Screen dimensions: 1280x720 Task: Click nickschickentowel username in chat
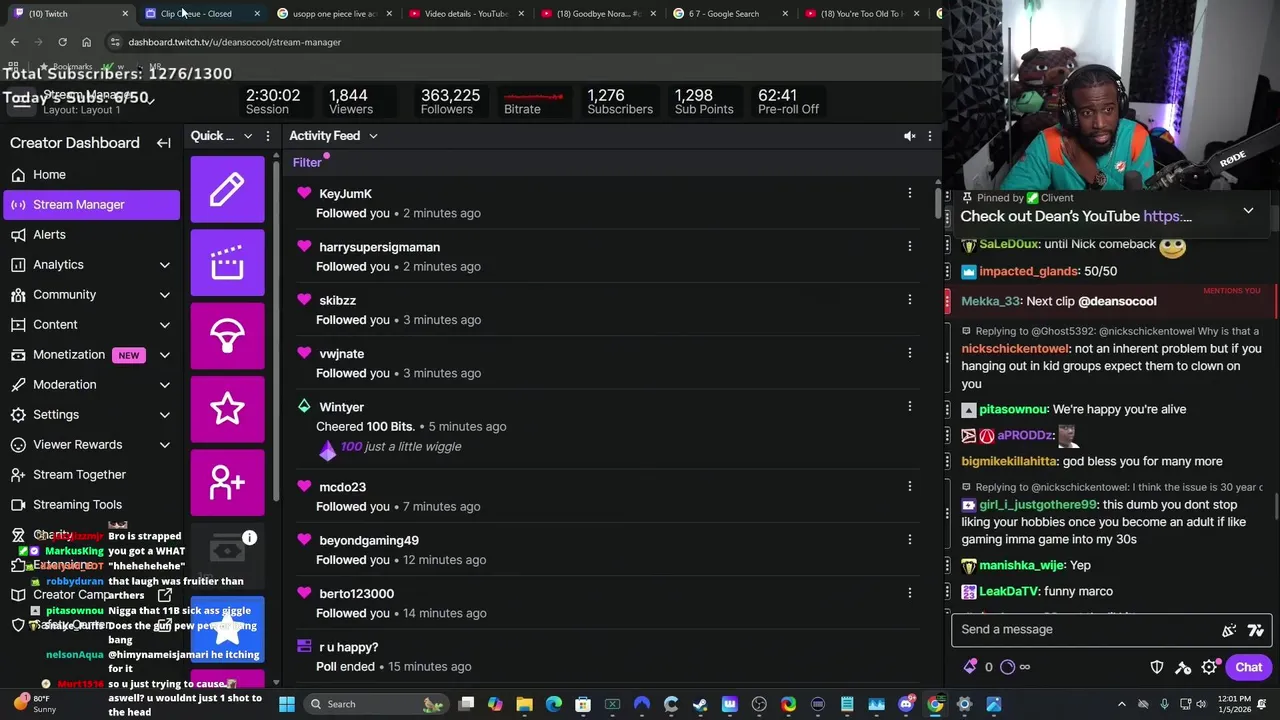pos(1015,349)
